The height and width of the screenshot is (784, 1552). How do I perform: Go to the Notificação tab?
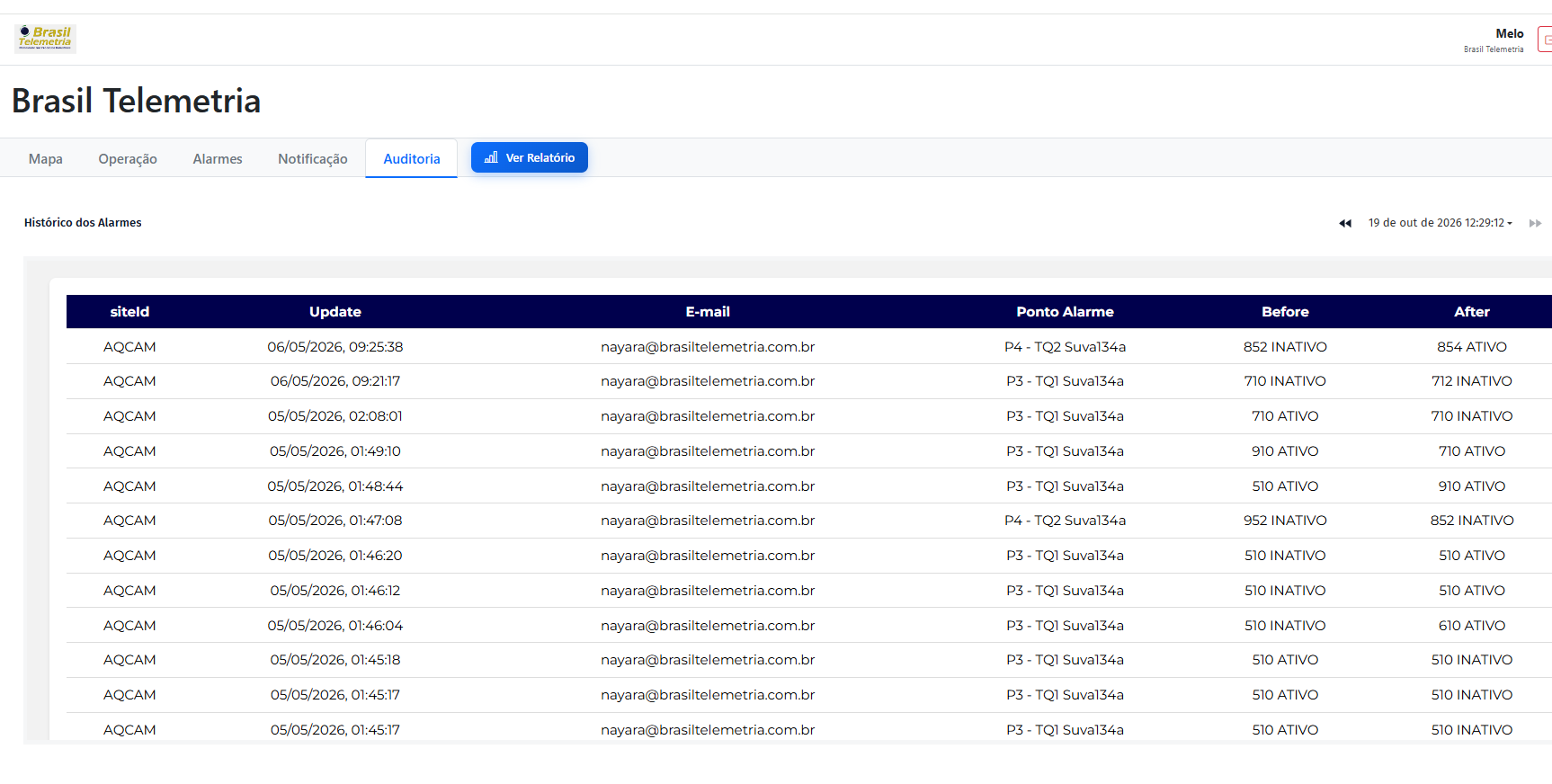click(313, 159)
